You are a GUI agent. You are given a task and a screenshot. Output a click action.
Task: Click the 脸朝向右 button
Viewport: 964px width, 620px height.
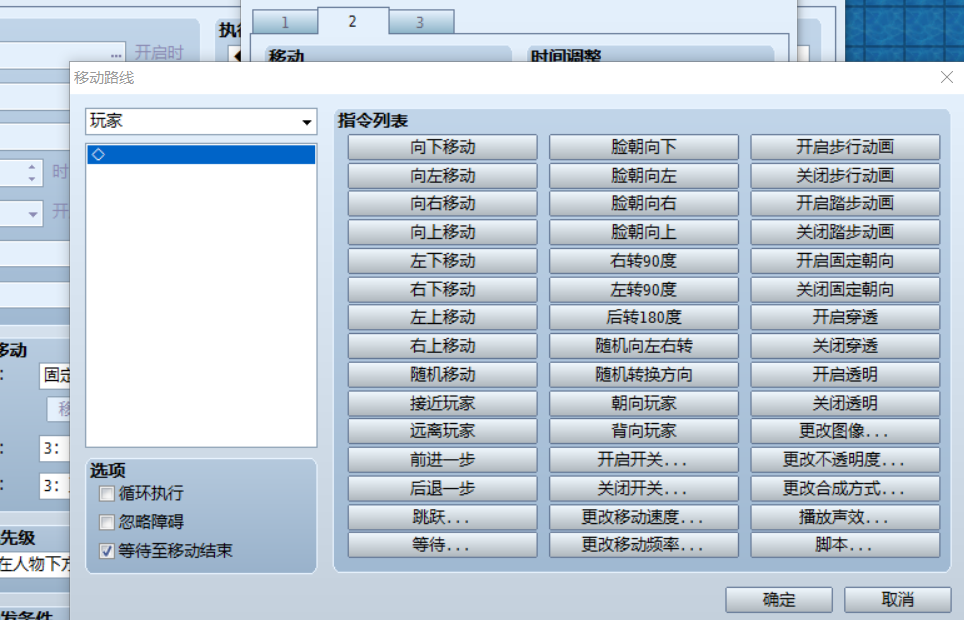(x=644, y=204)
